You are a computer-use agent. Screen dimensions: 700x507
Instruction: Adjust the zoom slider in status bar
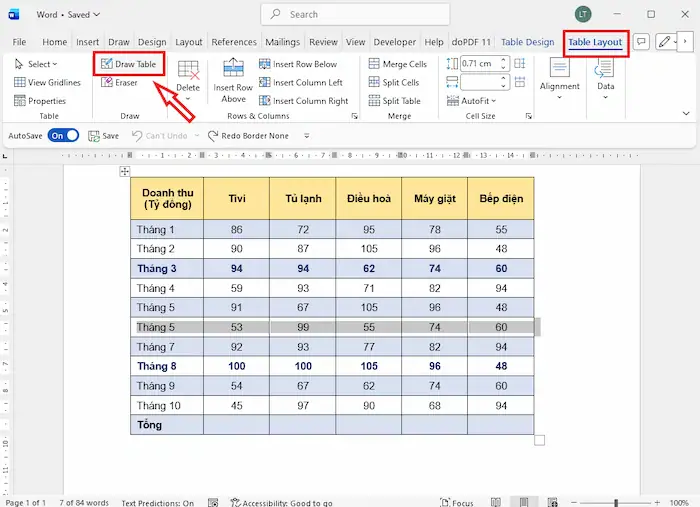point(617,502)
